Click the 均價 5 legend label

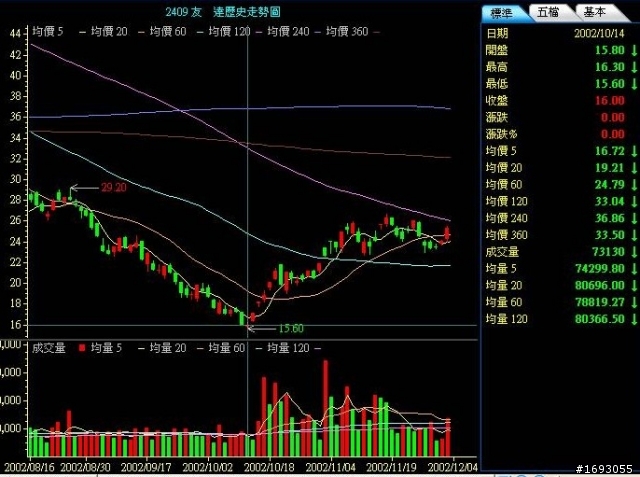click(x=48, y=31)
